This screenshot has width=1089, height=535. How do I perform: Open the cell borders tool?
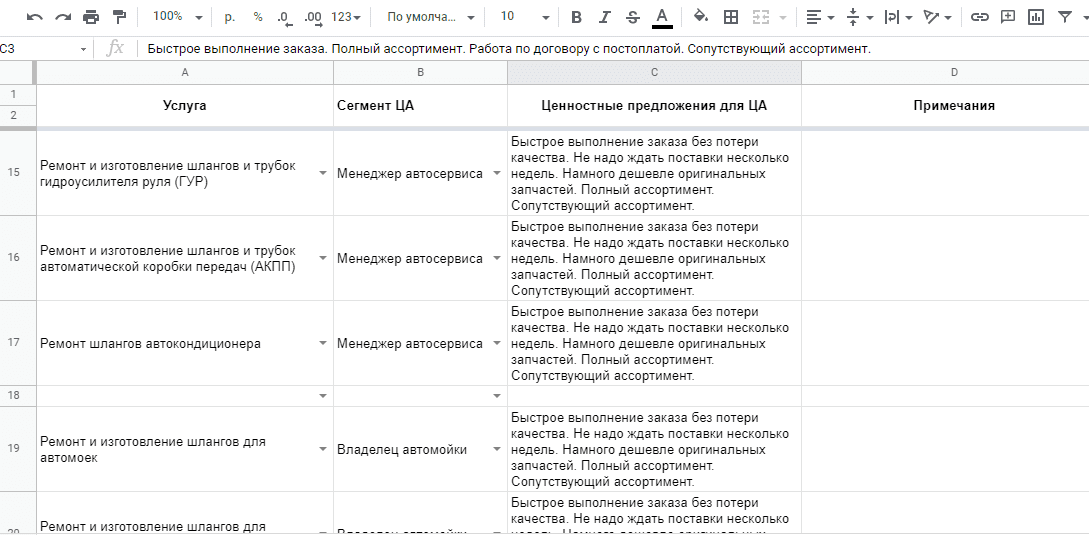pyautogui.click(x=731, y=17)
